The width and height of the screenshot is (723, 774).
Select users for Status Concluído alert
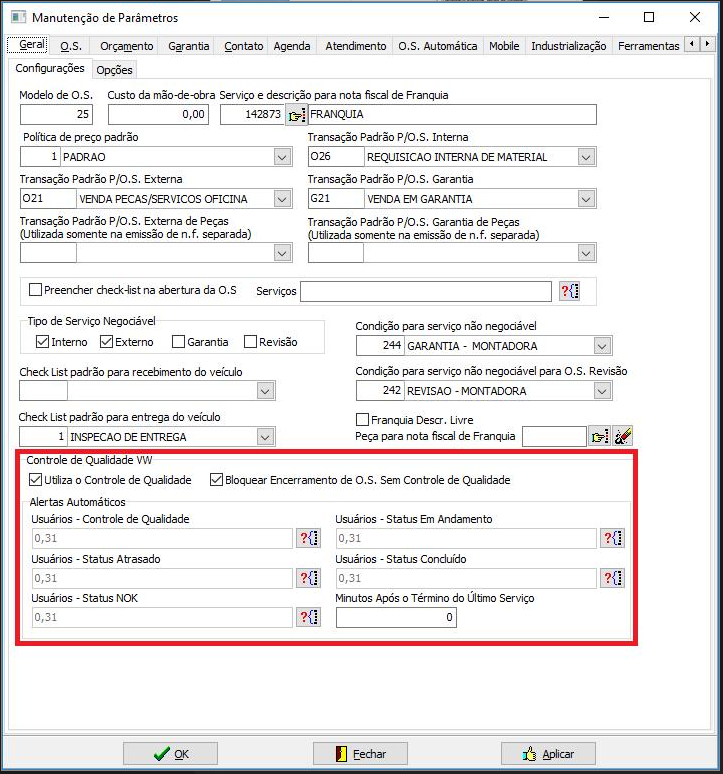613,578
